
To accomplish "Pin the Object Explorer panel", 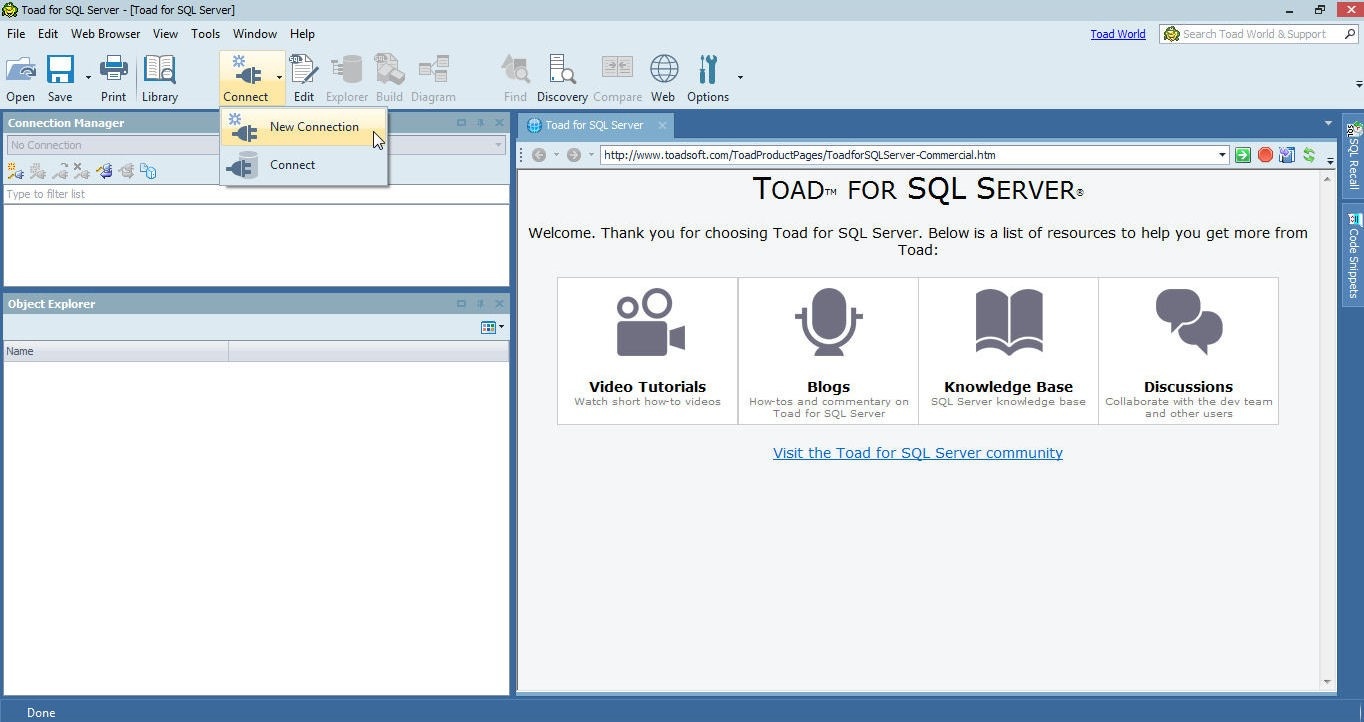I will click(480, 304).
